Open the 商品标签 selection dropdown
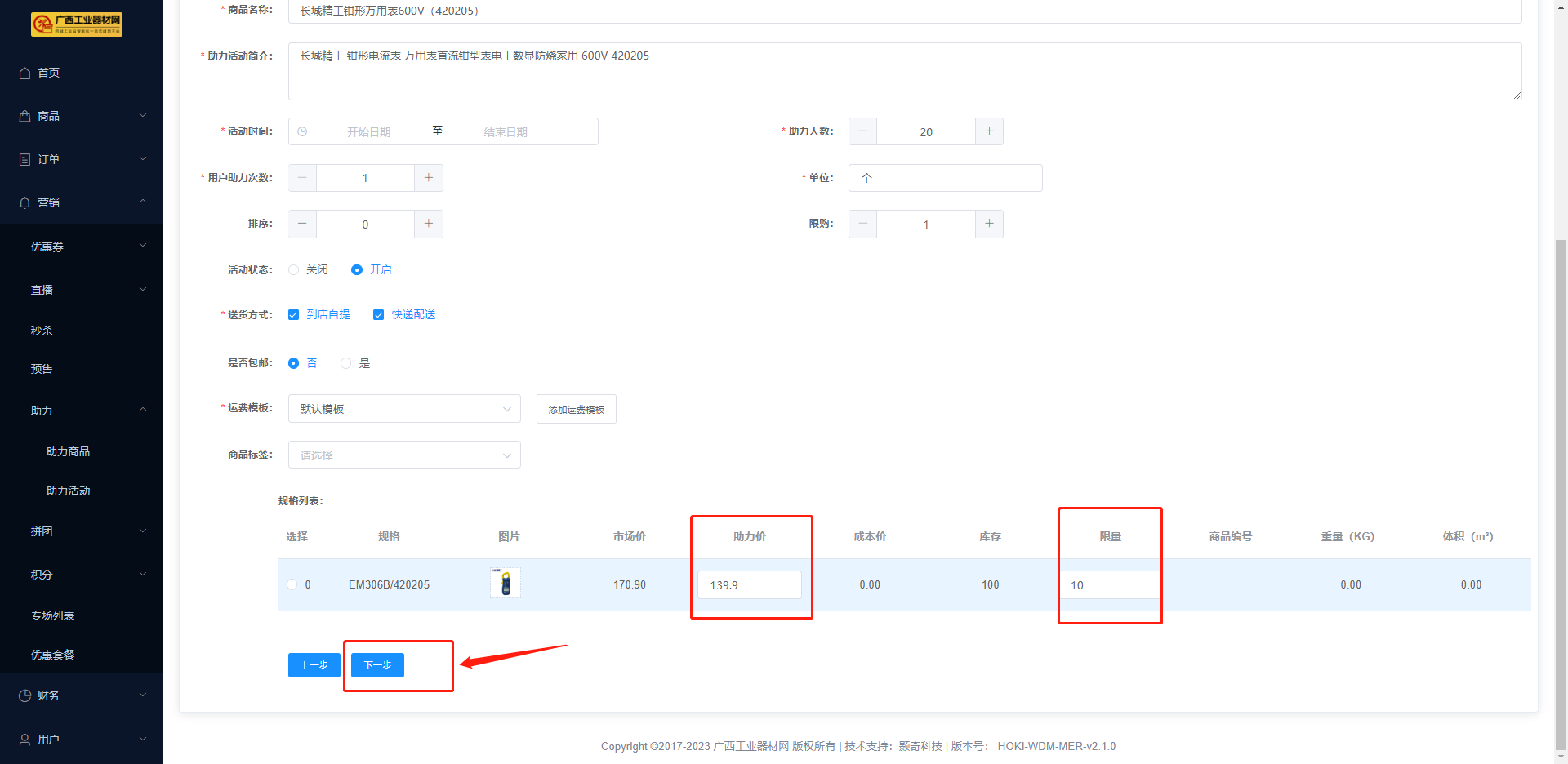This screenshot has height=764, width=1568. [x=404, y=455]
